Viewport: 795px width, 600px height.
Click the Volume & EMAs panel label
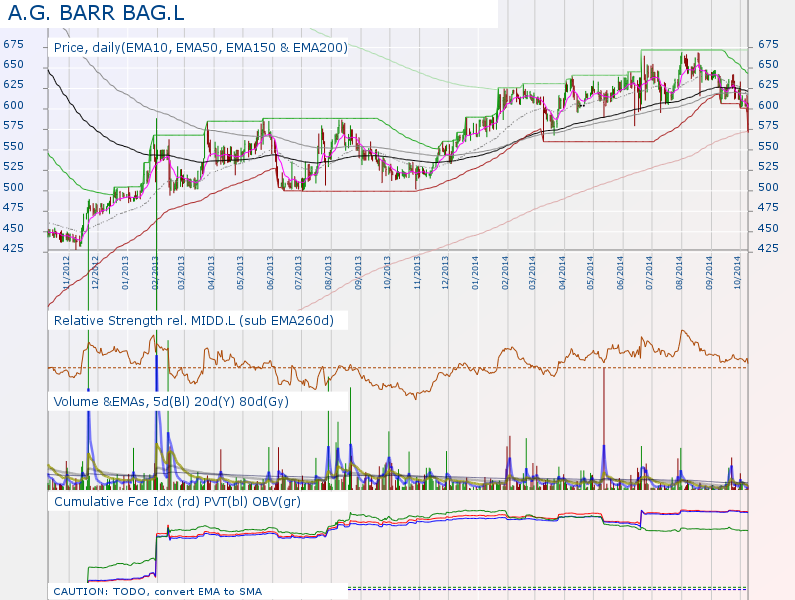pos(171,402)
